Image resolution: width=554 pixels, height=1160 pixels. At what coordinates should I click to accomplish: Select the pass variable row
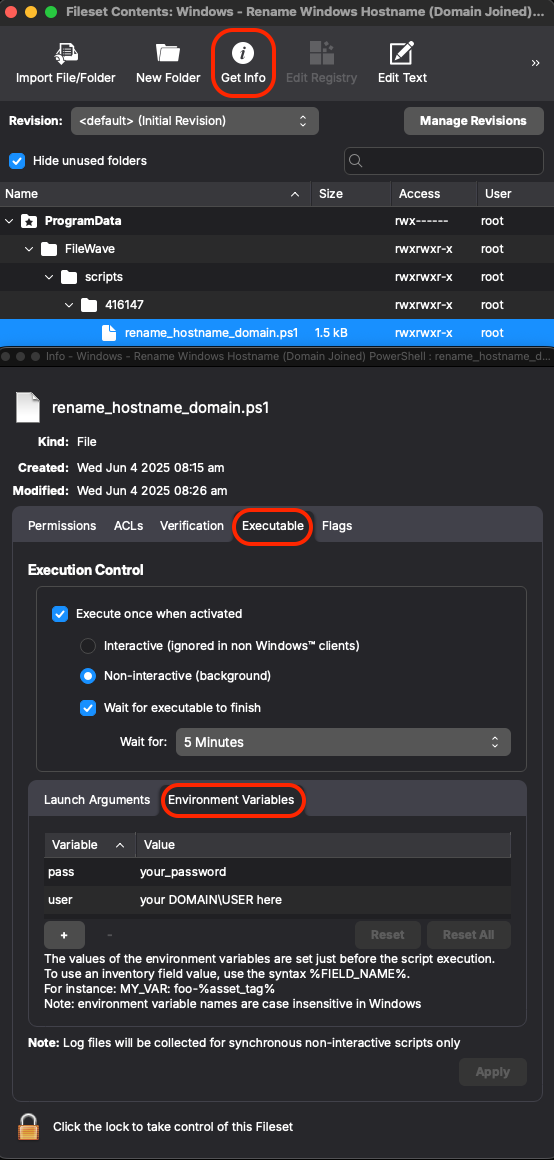(x=277, y=871)
